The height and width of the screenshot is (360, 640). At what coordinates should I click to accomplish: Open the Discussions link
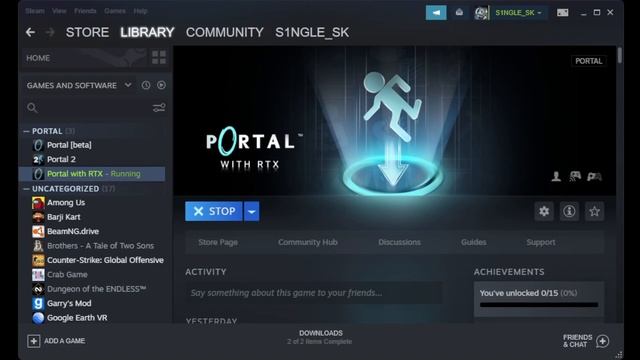click(399, 242)
